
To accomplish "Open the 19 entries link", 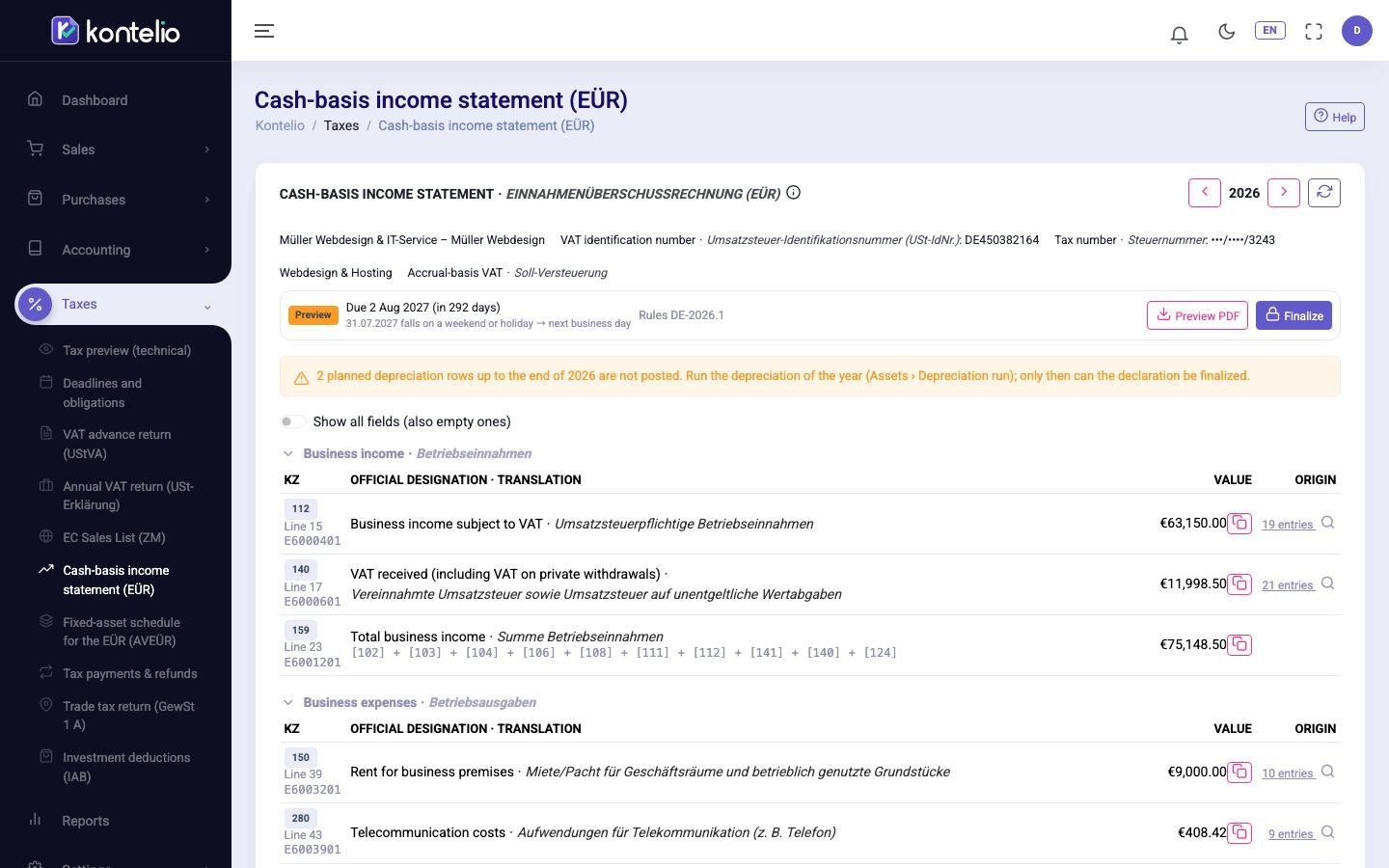I will coord(1288,525).
